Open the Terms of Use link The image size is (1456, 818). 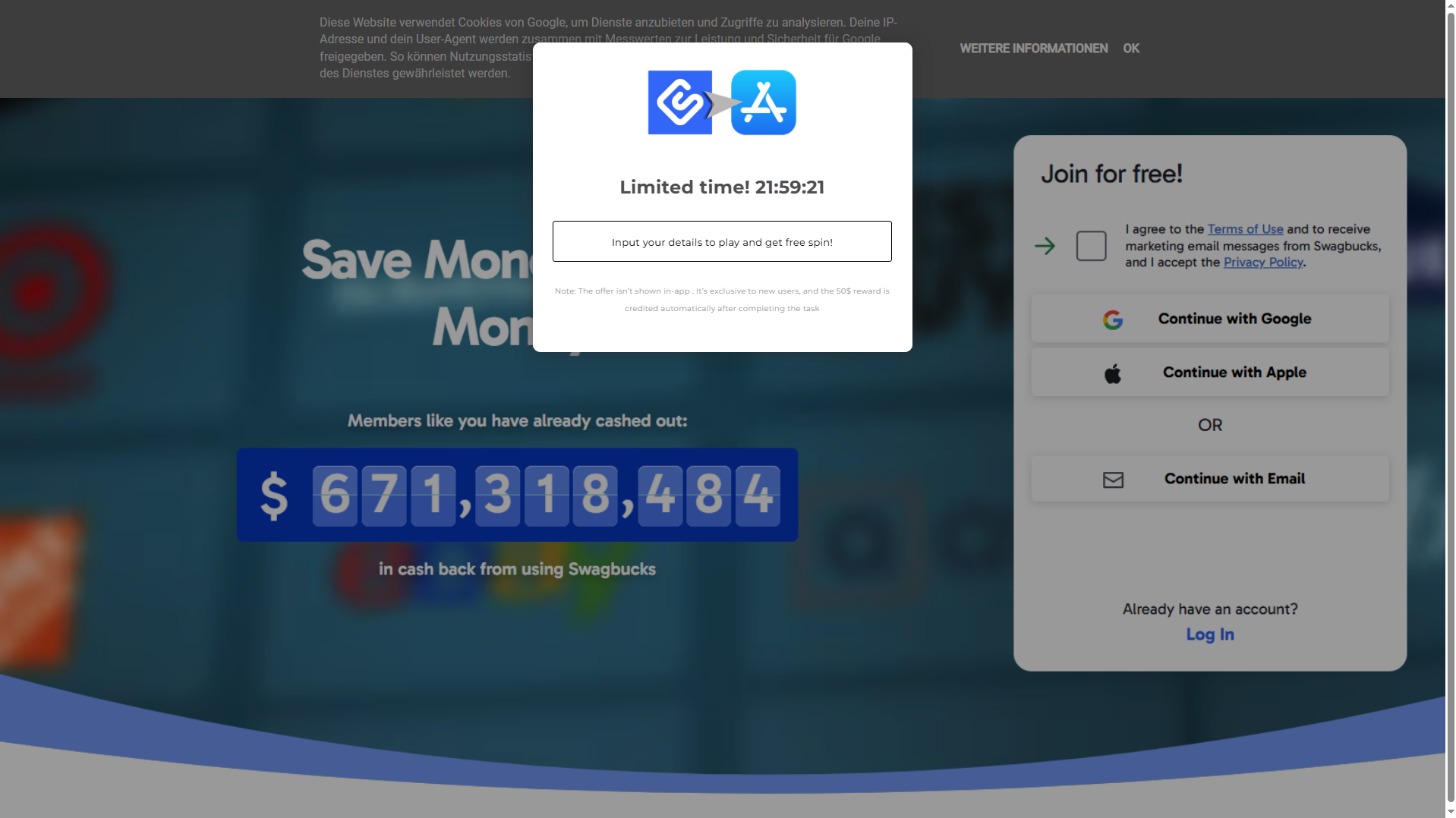tap(1245, 229)
